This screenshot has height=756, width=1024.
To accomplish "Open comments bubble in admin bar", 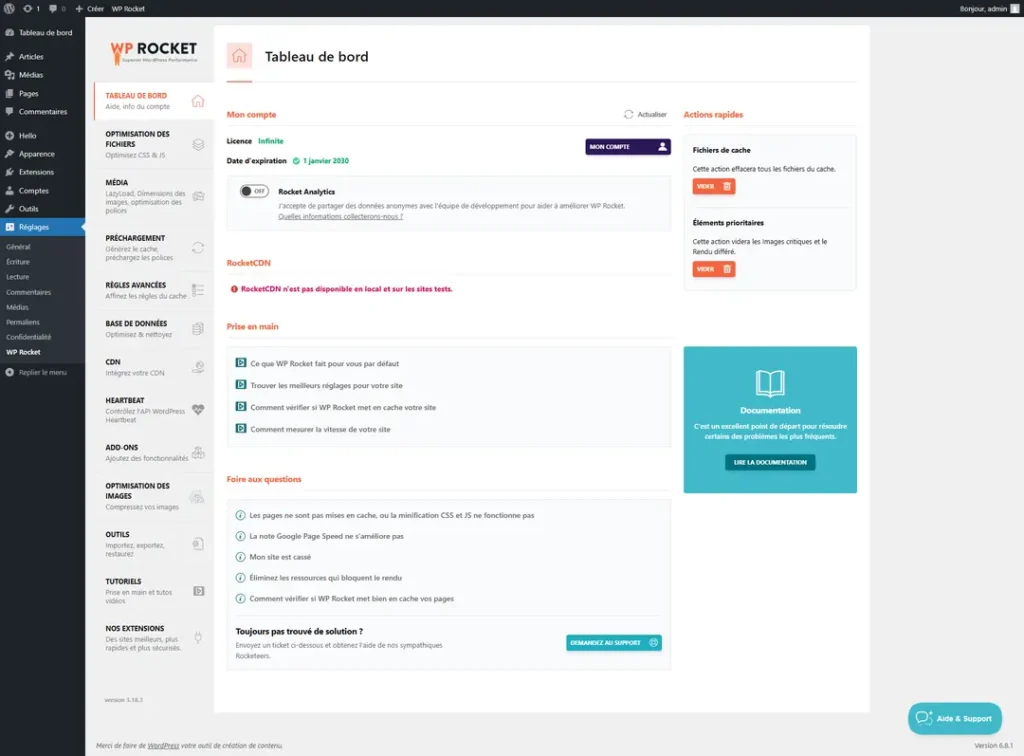I will [x=57, y=8].
